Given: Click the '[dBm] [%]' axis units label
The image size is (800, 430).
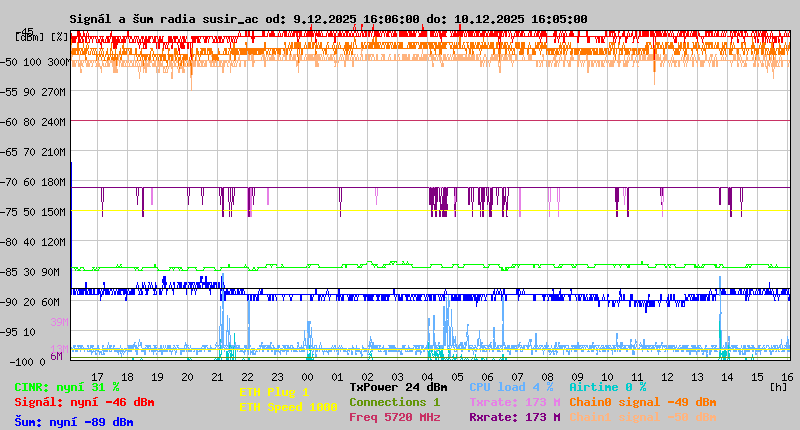Looking at the screenshot, I should (x=42, y=37).
